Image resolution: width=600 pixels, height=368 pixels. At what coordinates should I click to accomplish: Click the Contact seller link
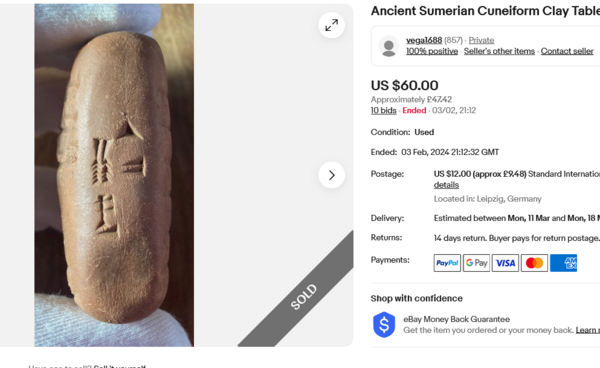(567, 51)
